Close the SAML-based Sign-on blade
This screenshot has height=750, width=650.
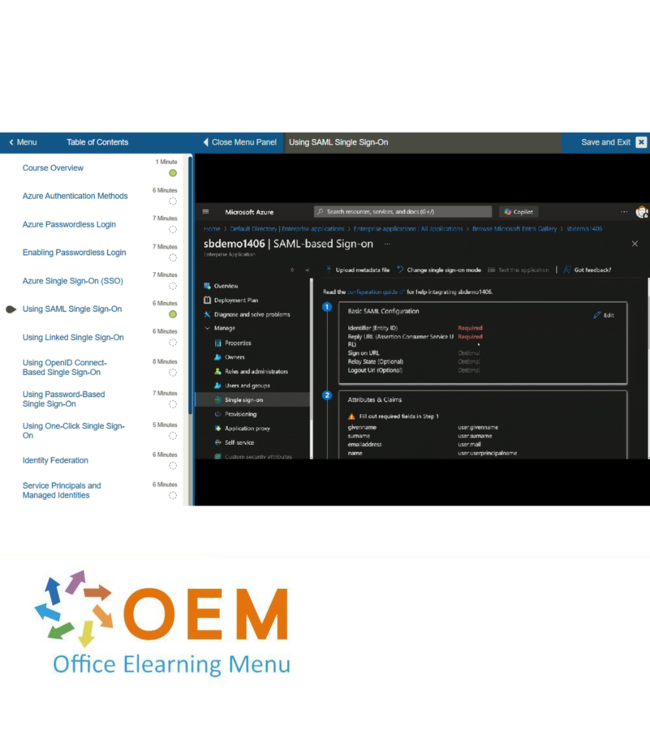pos(634,243)
